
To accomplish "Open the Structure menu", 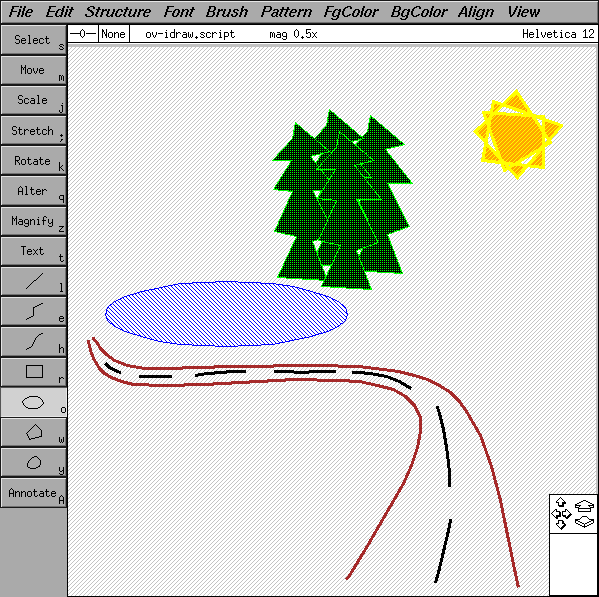I will (x=118, y=12).
